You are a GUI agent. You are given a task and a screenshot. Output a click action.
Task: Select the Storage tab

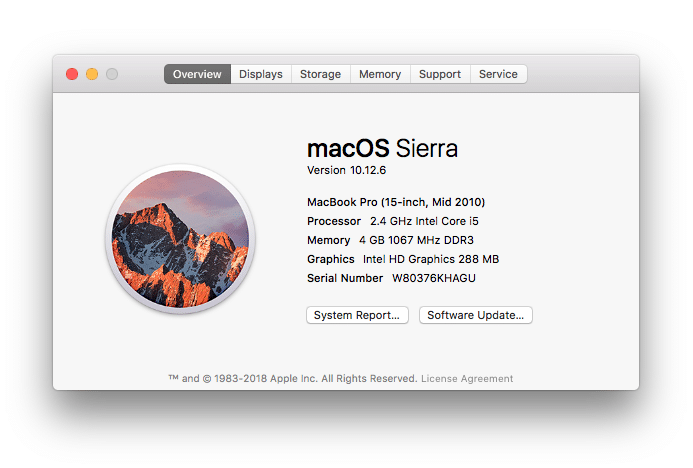click(320, 74)
